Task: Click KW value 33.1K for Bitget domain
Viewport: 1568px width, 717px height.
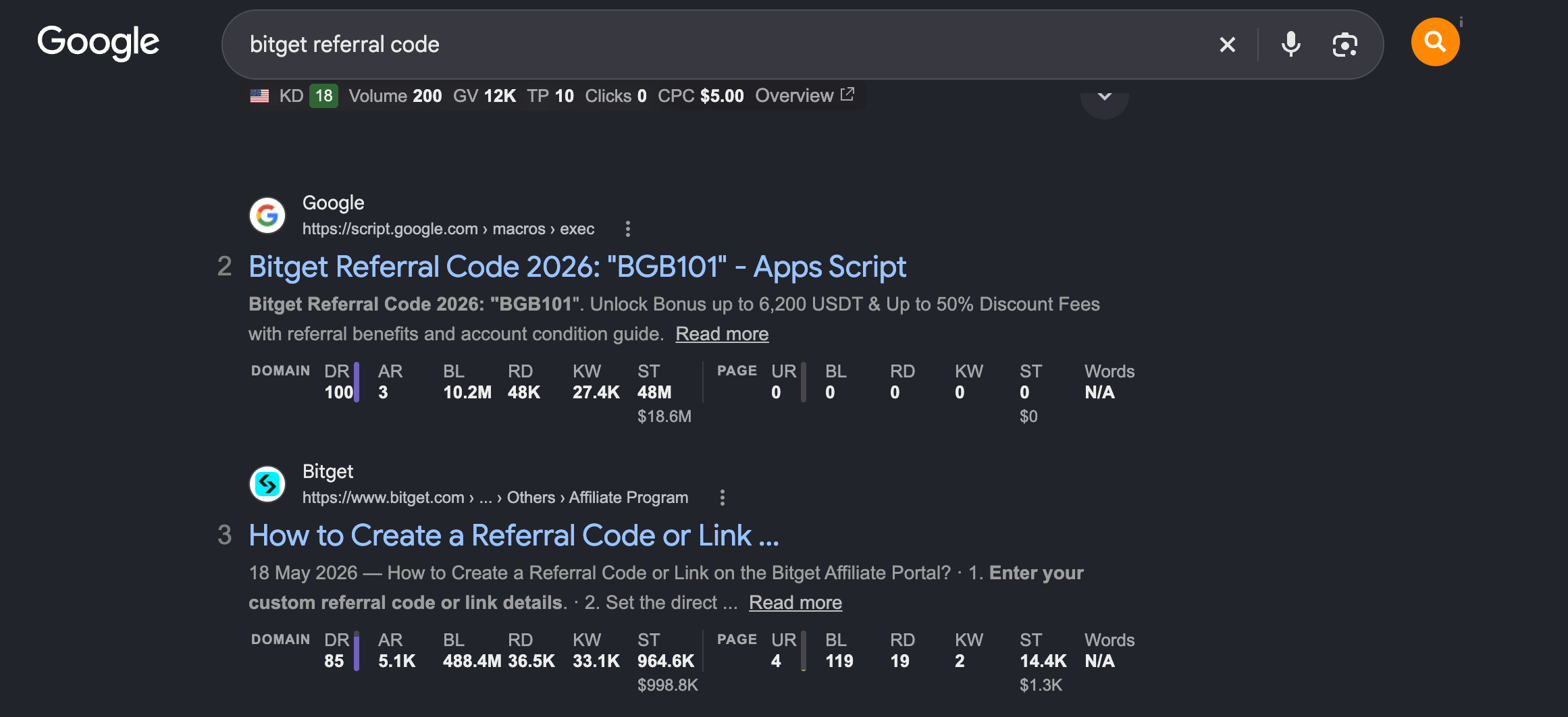Action: [596, 661]
